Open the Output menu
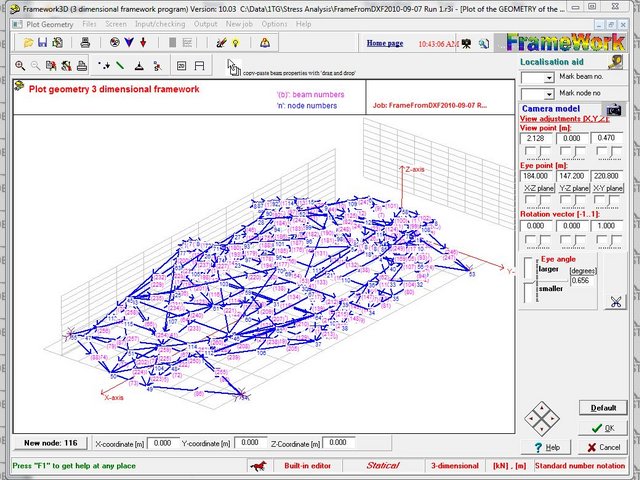 tap(205, 22)
